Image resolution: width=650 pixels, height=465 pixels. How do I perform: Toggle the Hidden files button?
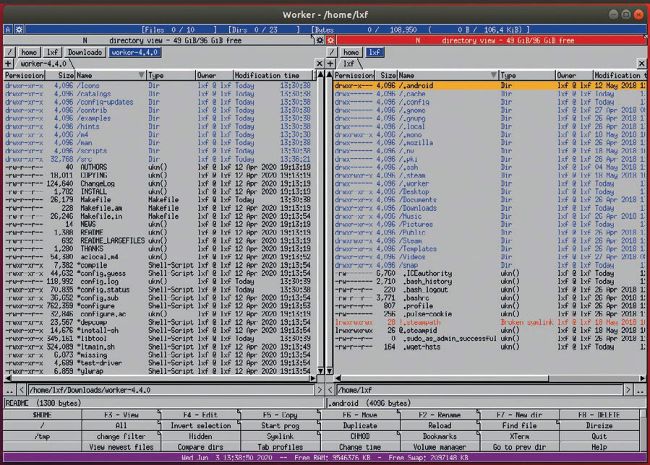[x=201, y=436]
